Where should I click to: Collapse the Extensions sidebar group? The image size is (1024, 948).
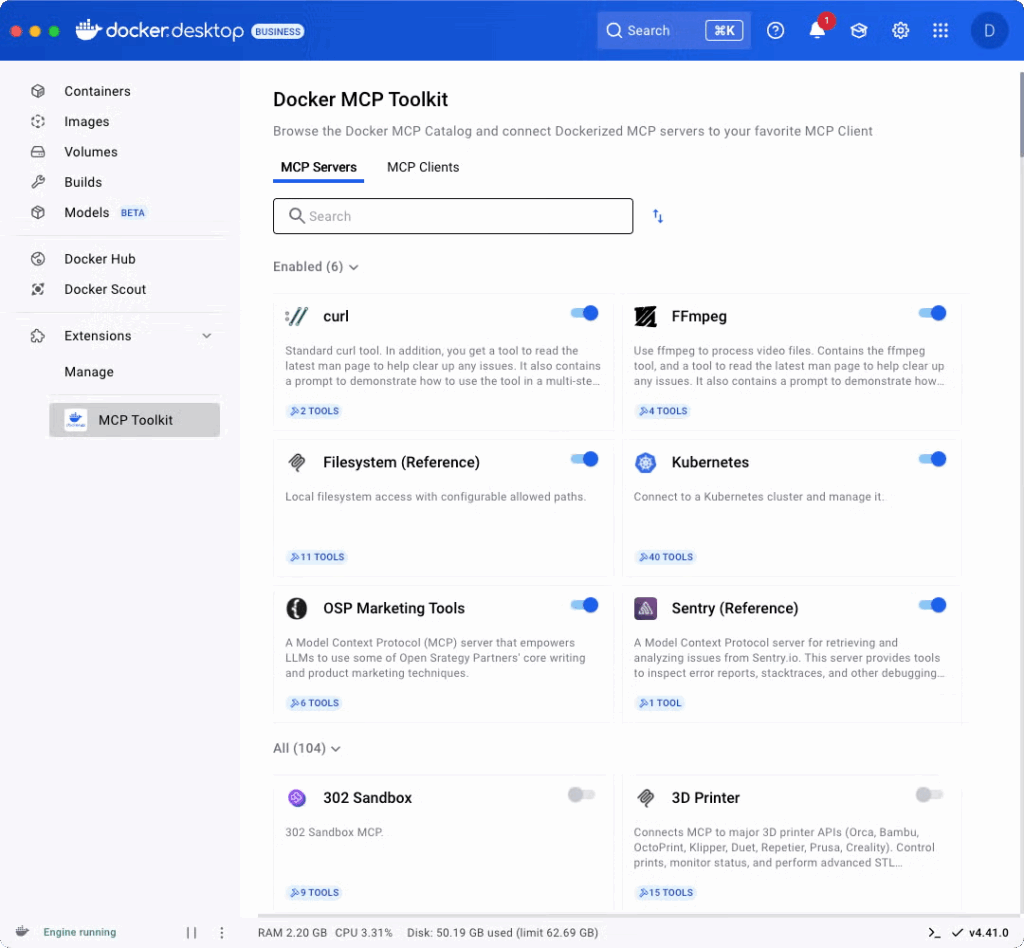pos(208,336)
